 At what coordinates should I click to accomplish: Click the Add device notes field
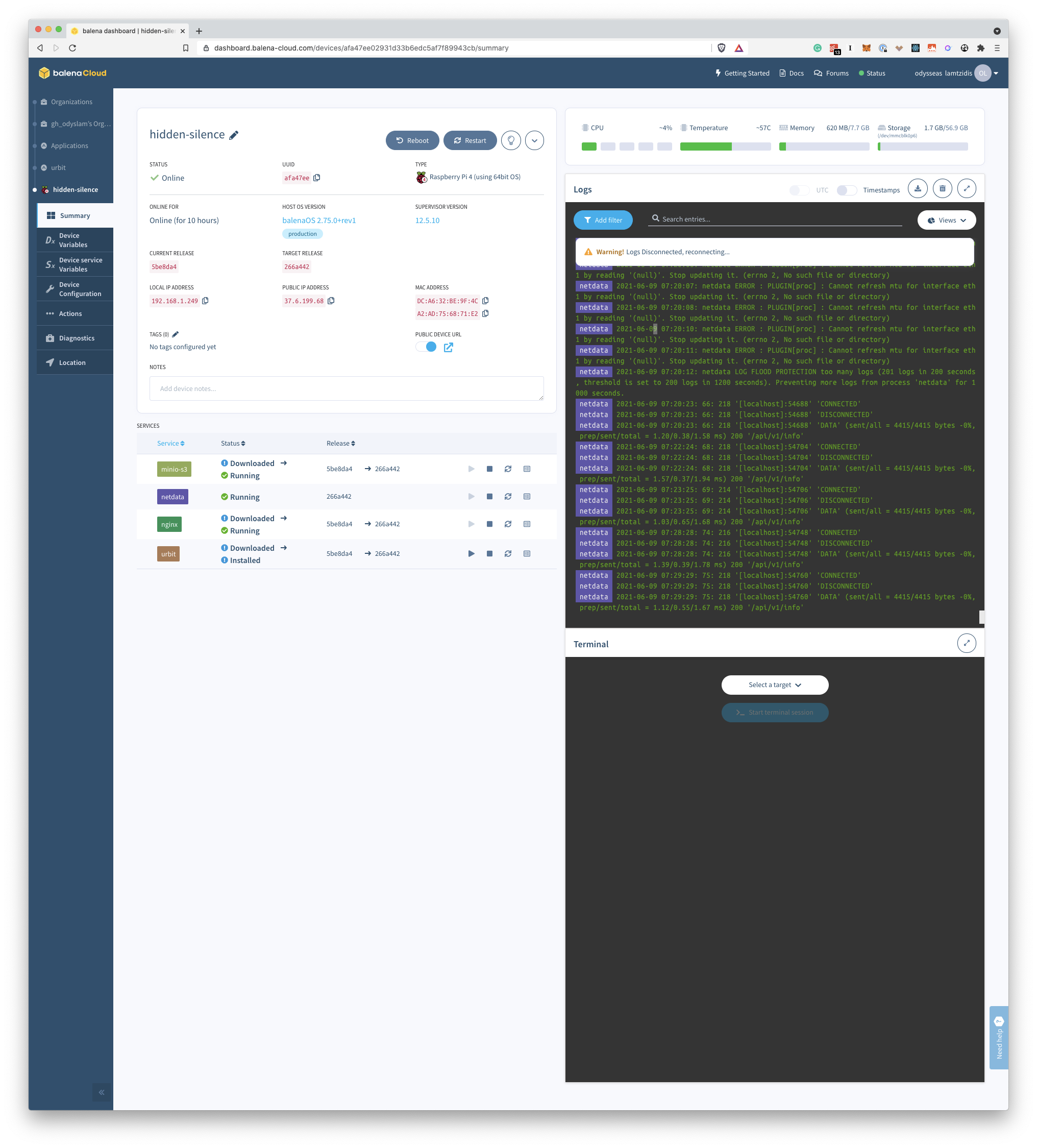346,388
